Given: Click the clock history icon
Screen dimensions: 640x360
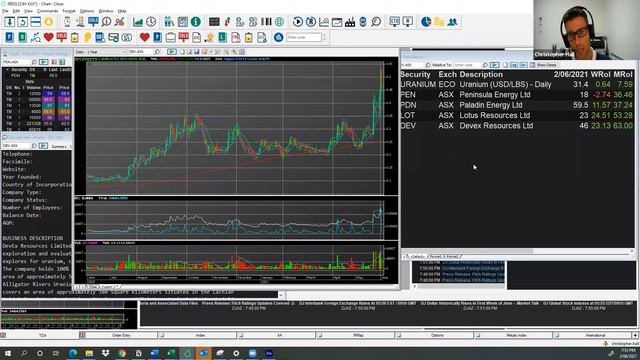Looking at the screenshot, I should point(151,22).
